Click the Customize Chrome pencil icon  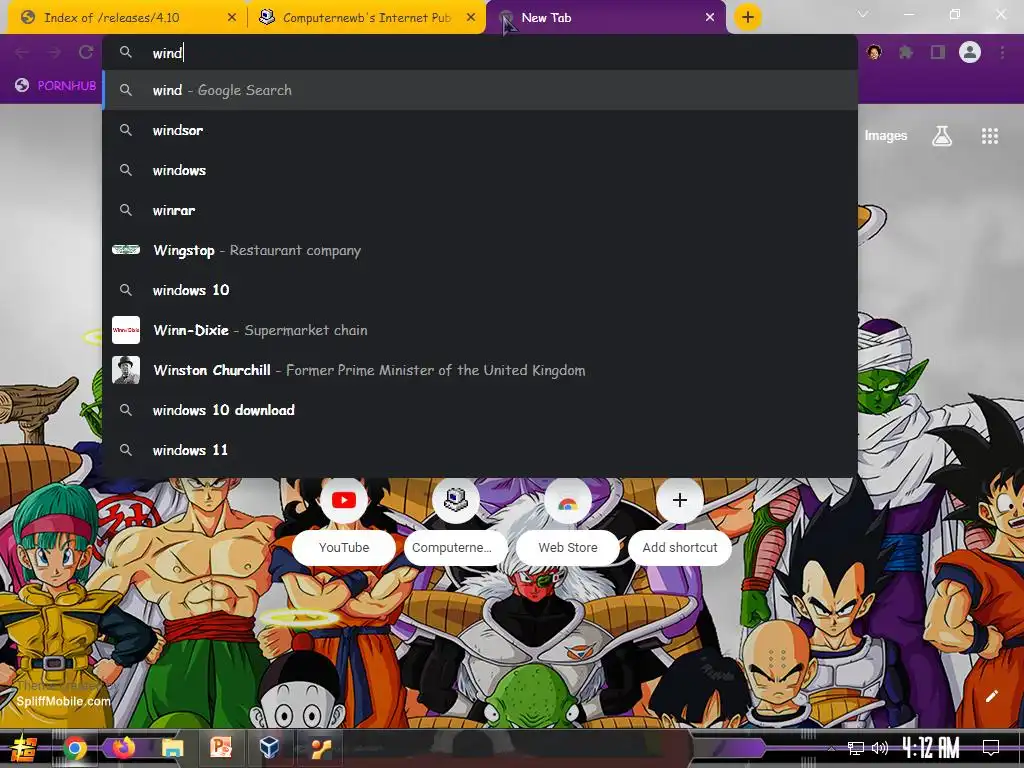tap(991, 696)
